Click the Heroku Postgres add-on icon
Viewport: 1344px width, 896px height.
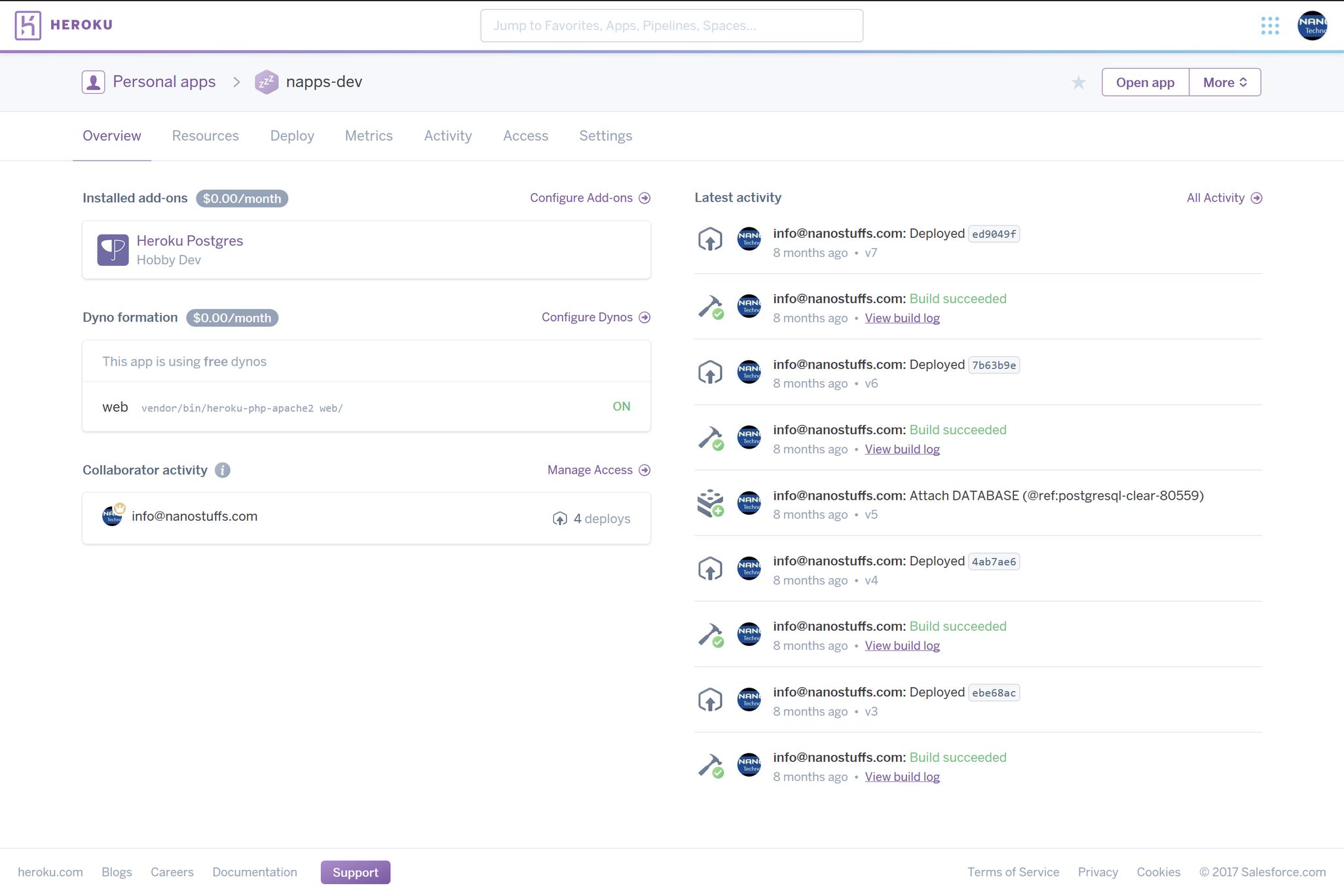click(113, 250)
